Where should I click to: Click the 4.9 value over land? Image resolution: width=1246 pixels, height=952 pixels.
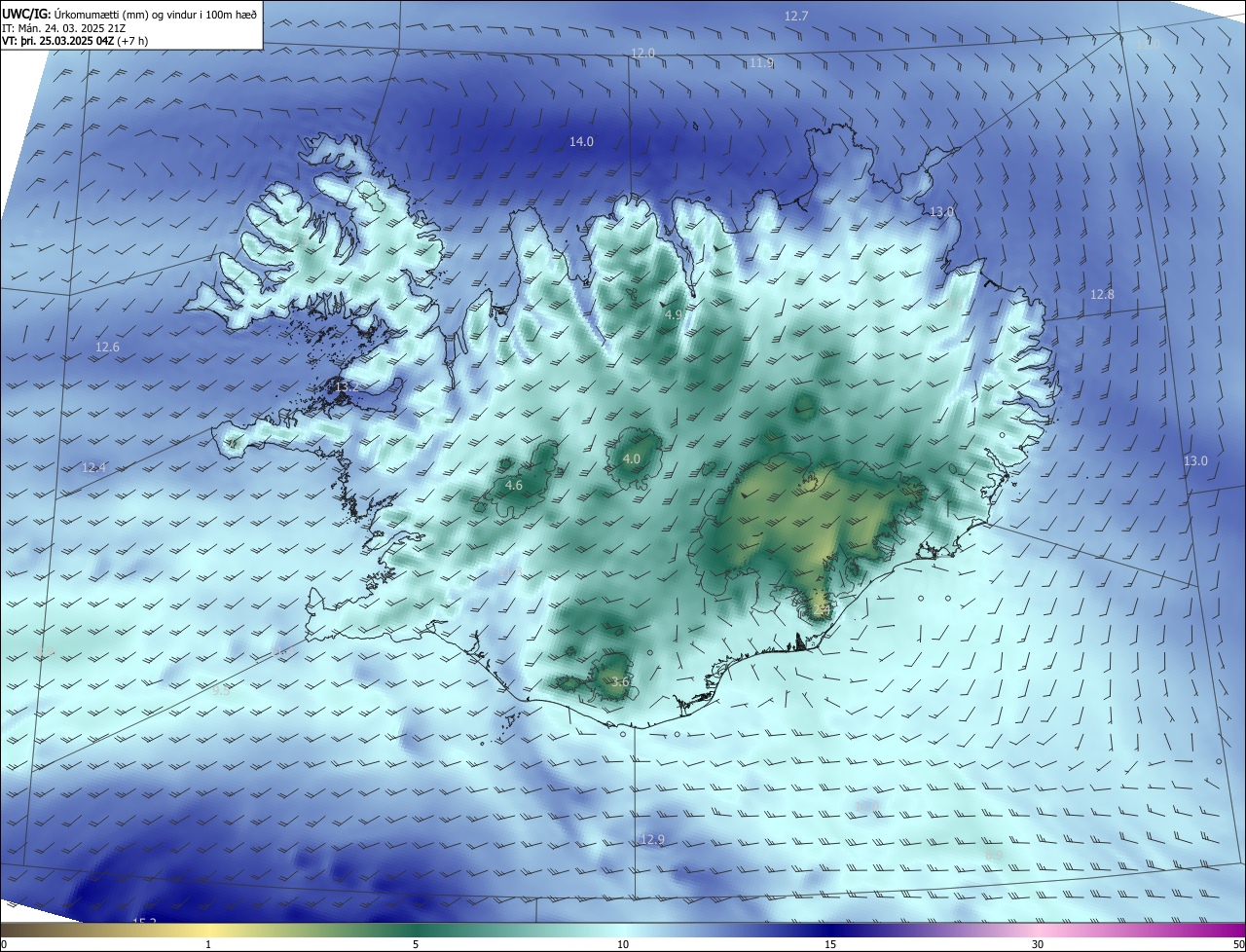click(674, 315)
